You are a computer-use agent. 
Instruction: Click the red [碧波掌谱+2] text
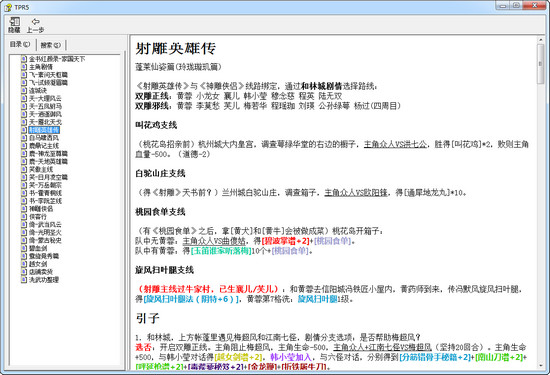coord(286,241)
